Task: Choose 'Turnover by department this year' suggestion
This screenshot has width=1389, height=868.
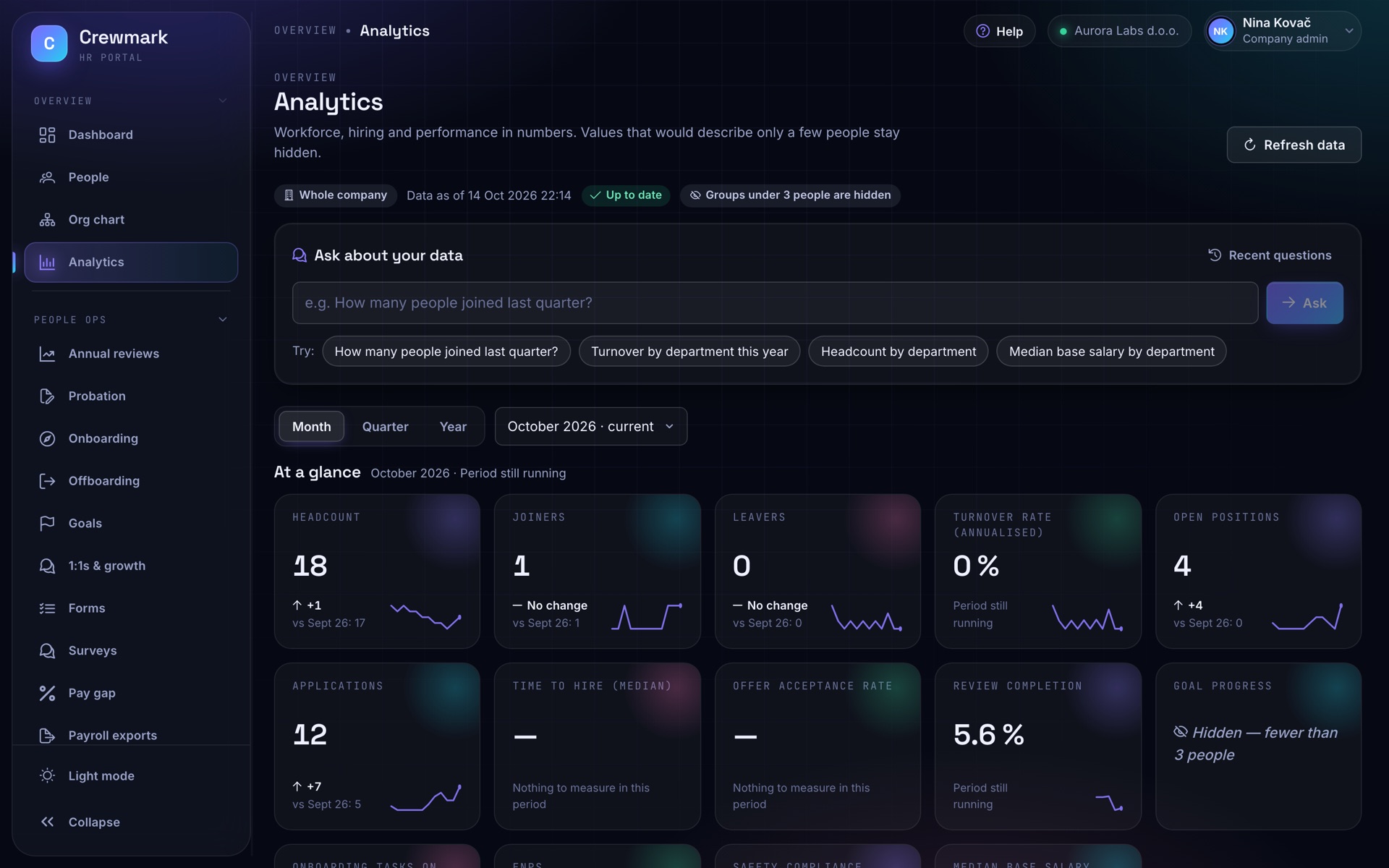Action: (x=689, y=352)
